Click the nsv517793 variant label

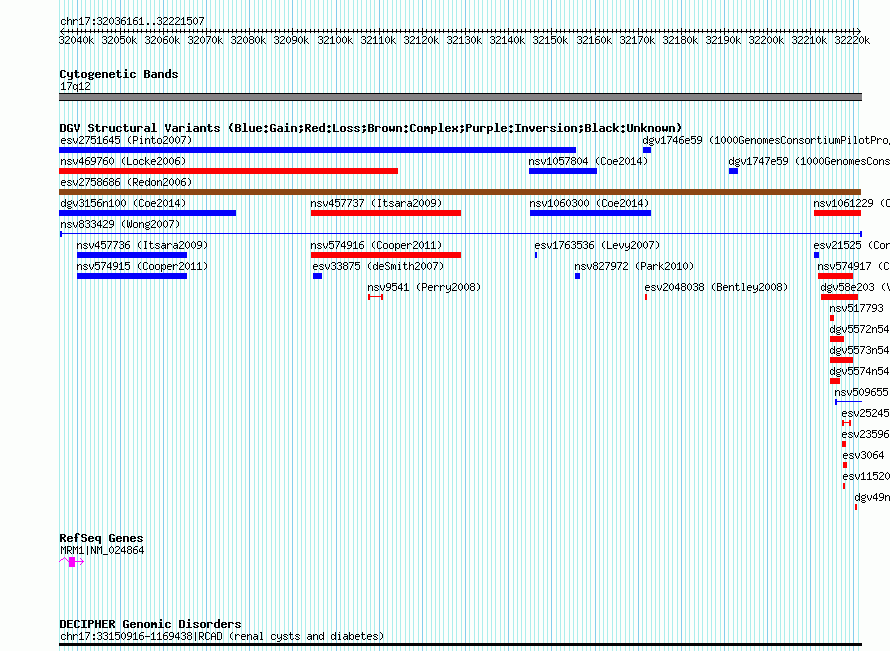[856, 308]
